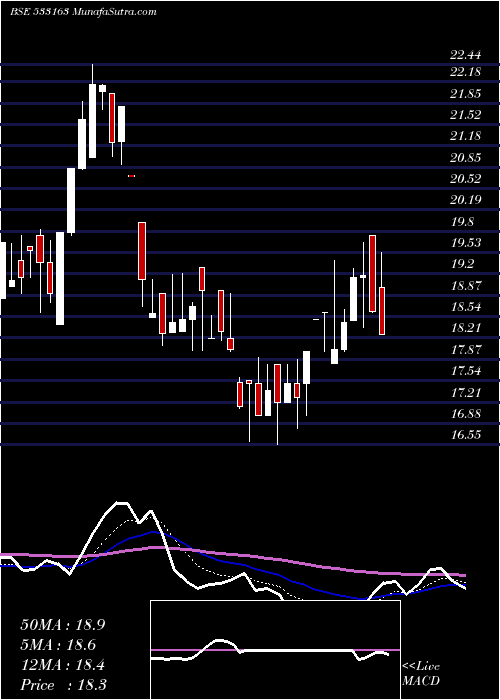Click the BSE 533163 MunafaSutra.com header text
500x700 pixels.
(x=83, y=12)
